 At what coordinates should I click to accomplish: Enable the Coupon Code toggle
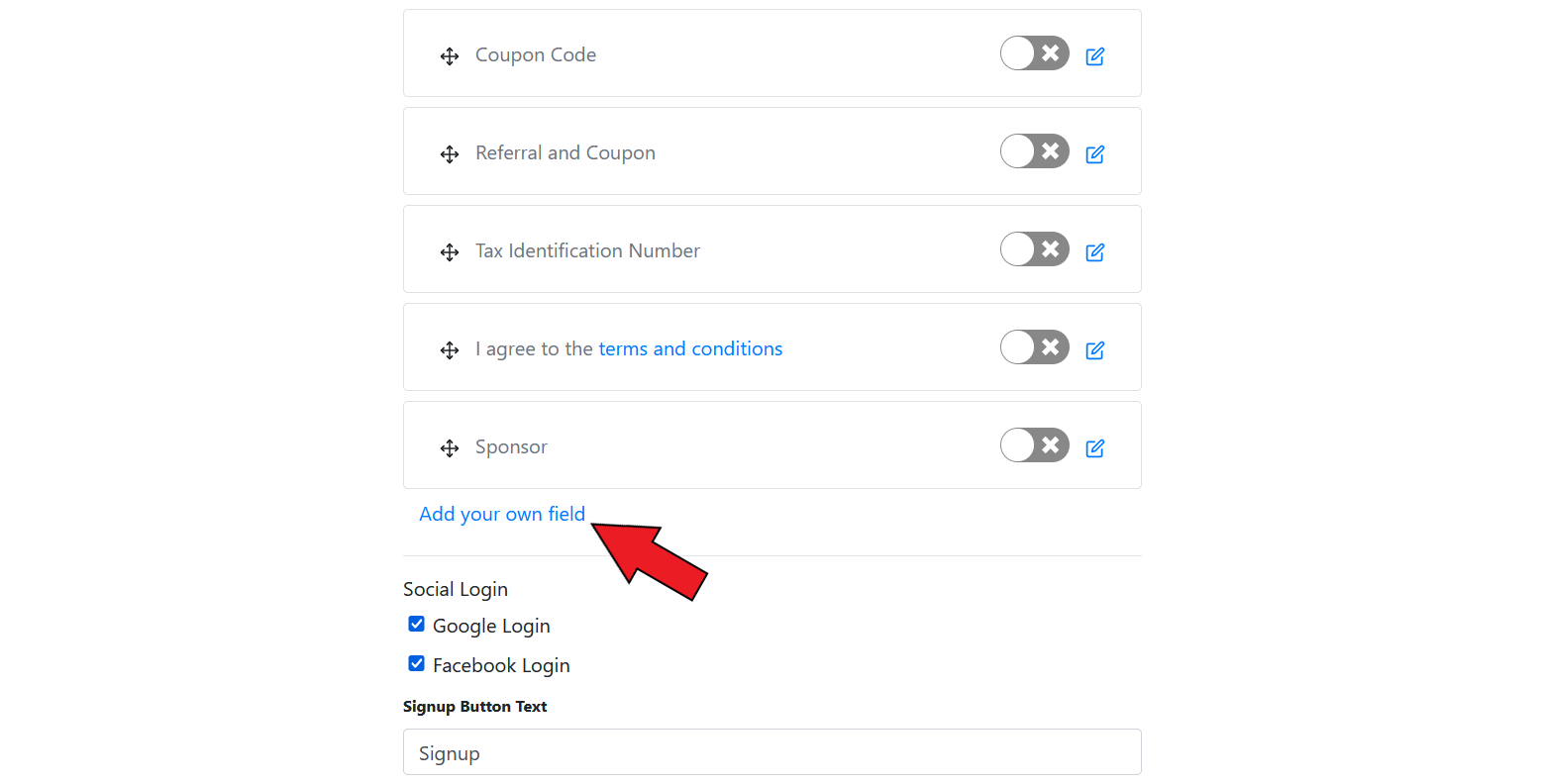1034,53
